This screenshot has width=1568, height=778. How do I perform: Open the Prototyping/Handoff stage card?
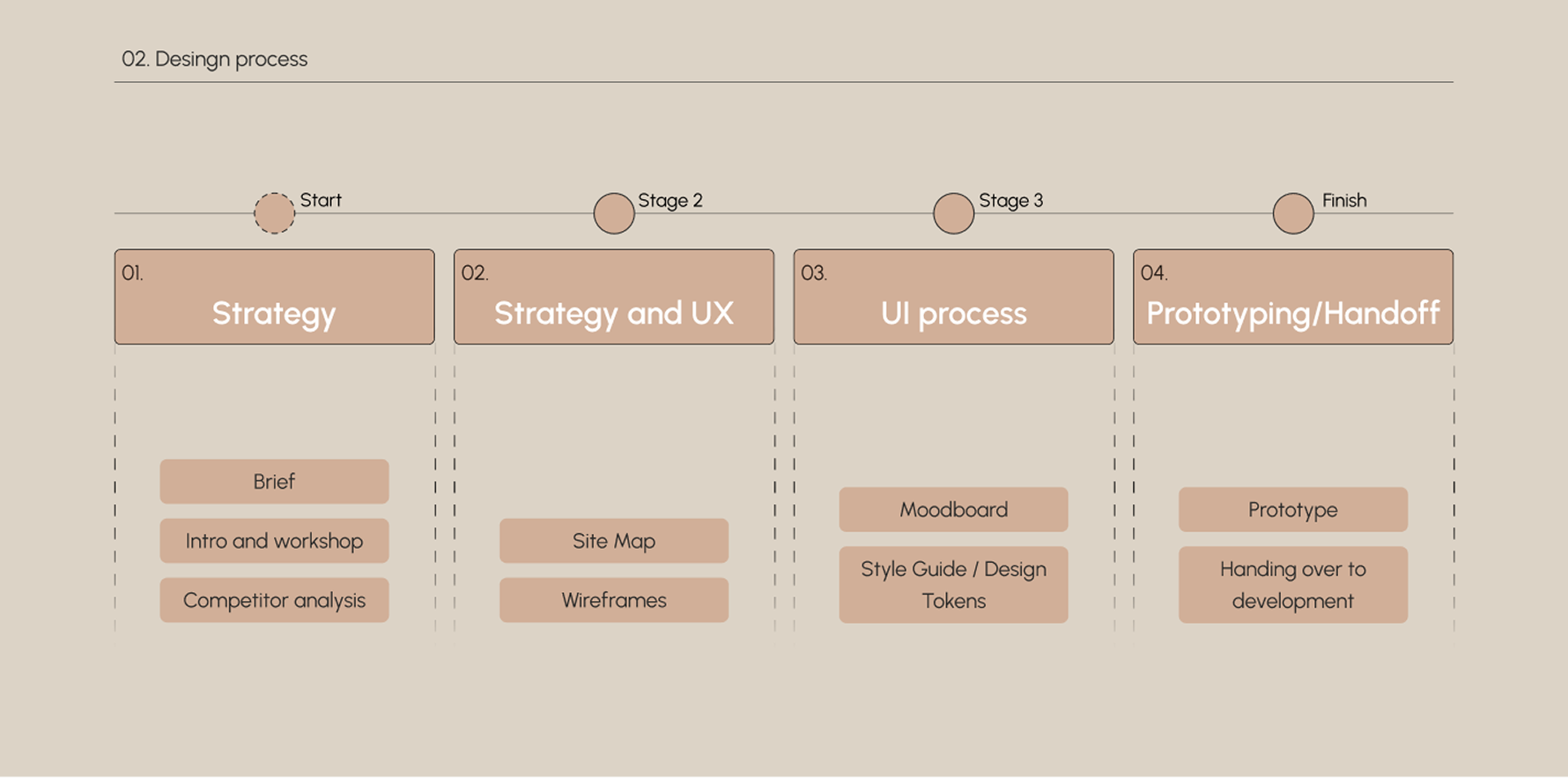click(x=1293, y=297)
